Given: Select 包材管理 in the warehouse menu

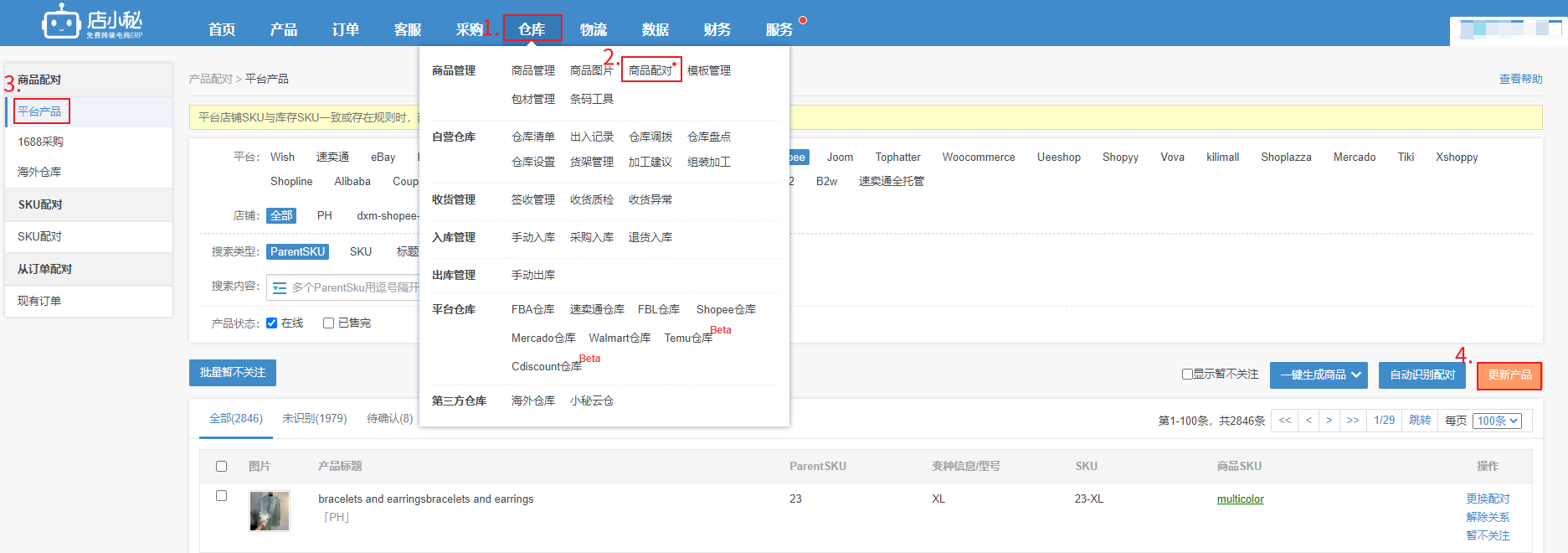Looking at the screenshot, I should pos(533,99).
